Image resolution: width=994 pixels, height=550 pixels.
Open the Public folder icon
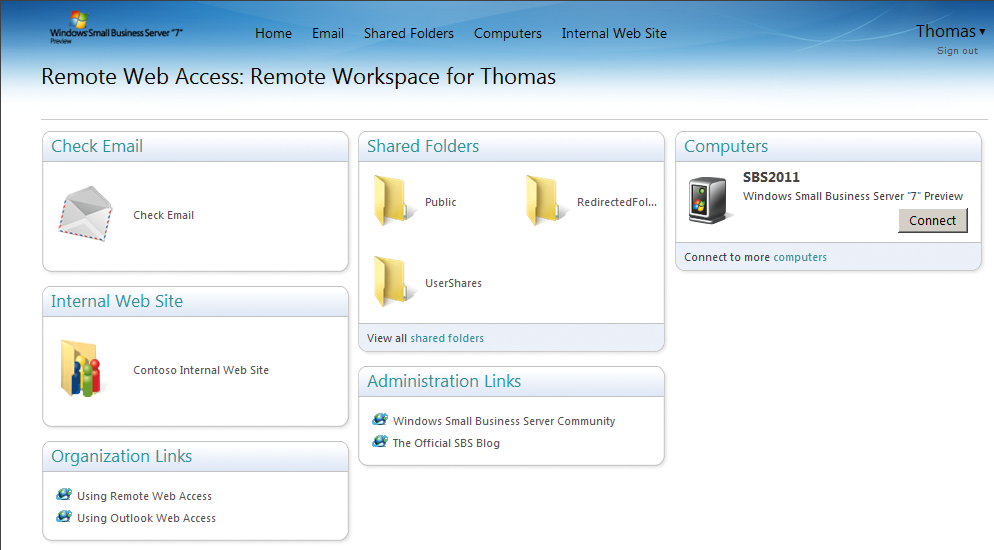(393, 201)
